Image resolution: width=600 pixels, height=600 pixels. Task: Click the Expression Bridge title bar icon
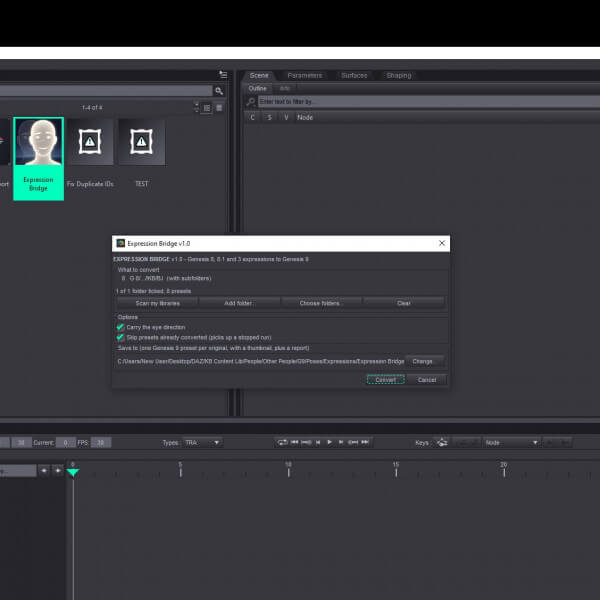point(121,243)
